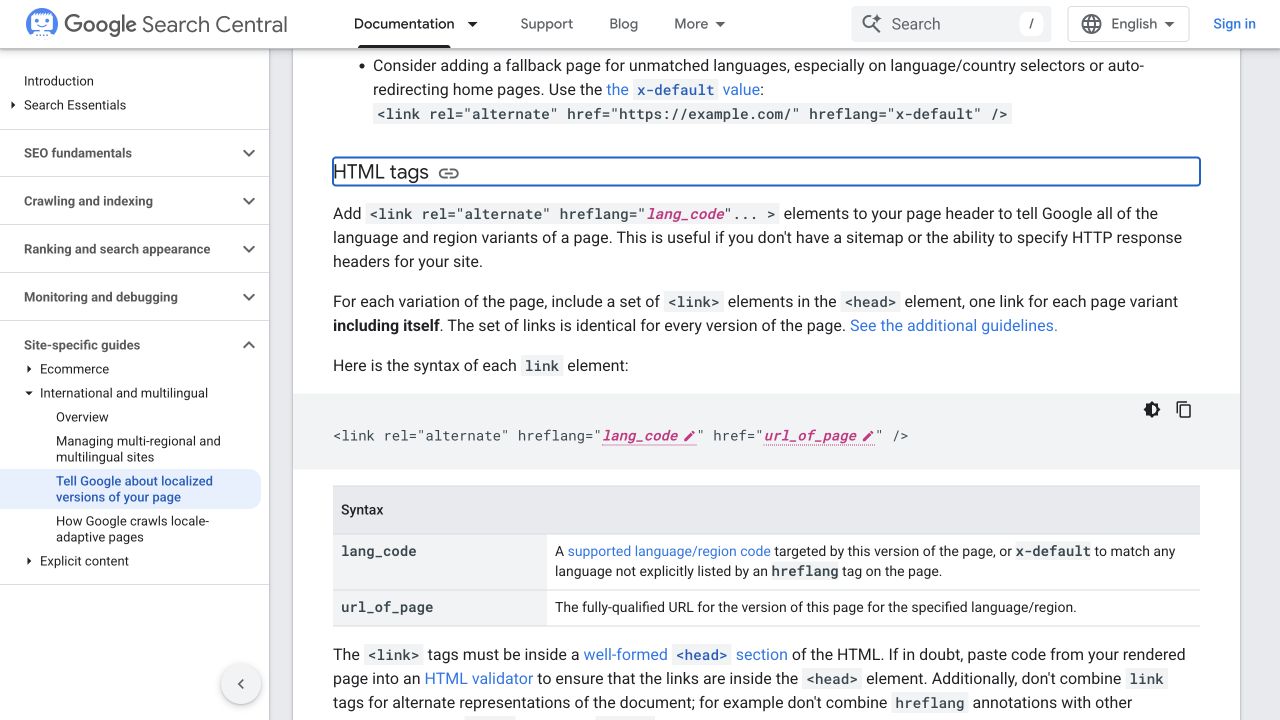Toggle dark code theme icon
The width and height of the screenshot is (1280, 720).
[1152, 410]
